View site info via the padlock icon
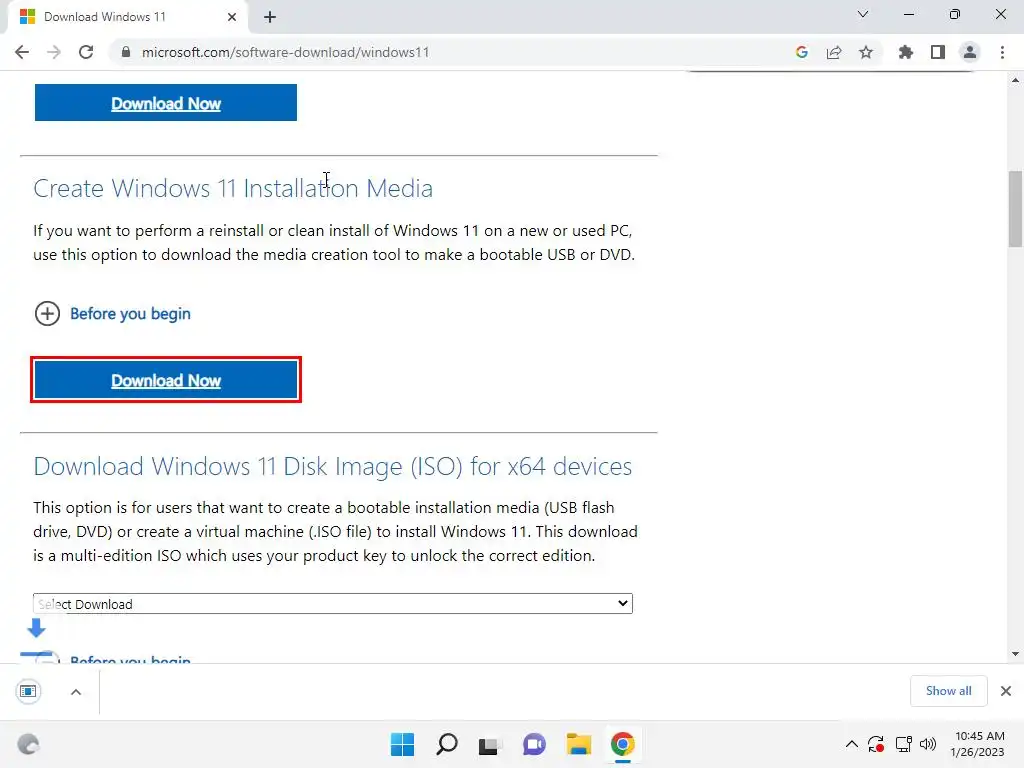1024x768 pixels. point(126,52)
